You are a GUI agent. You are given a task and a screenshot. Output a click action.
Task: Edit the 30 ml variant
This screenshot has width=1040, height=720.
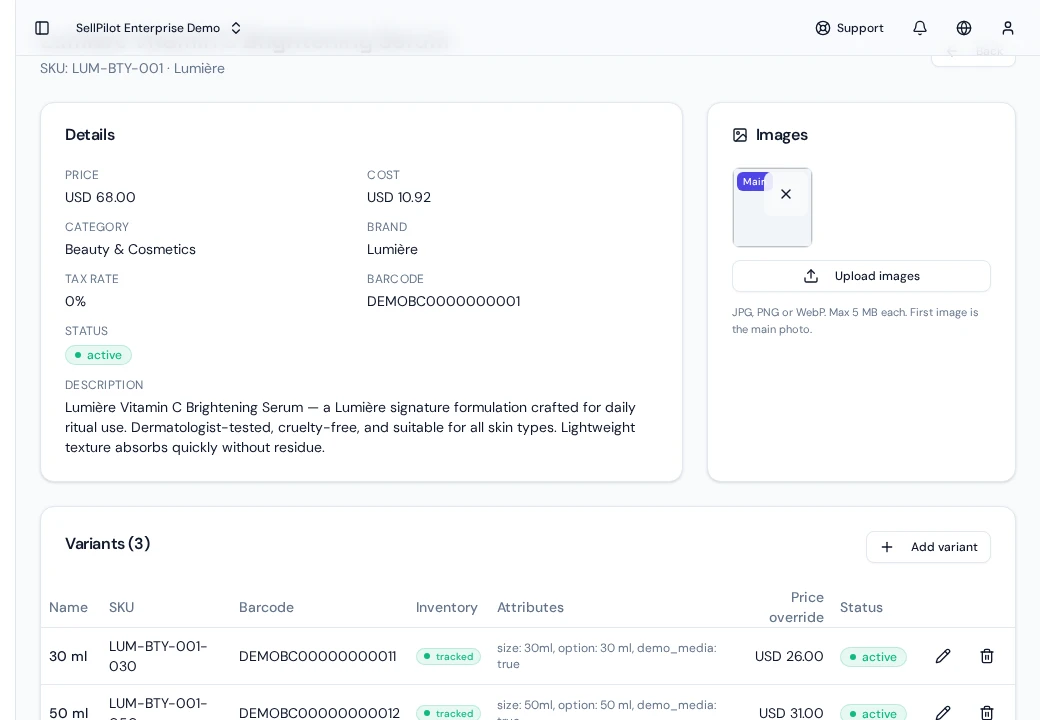(942, 656)
